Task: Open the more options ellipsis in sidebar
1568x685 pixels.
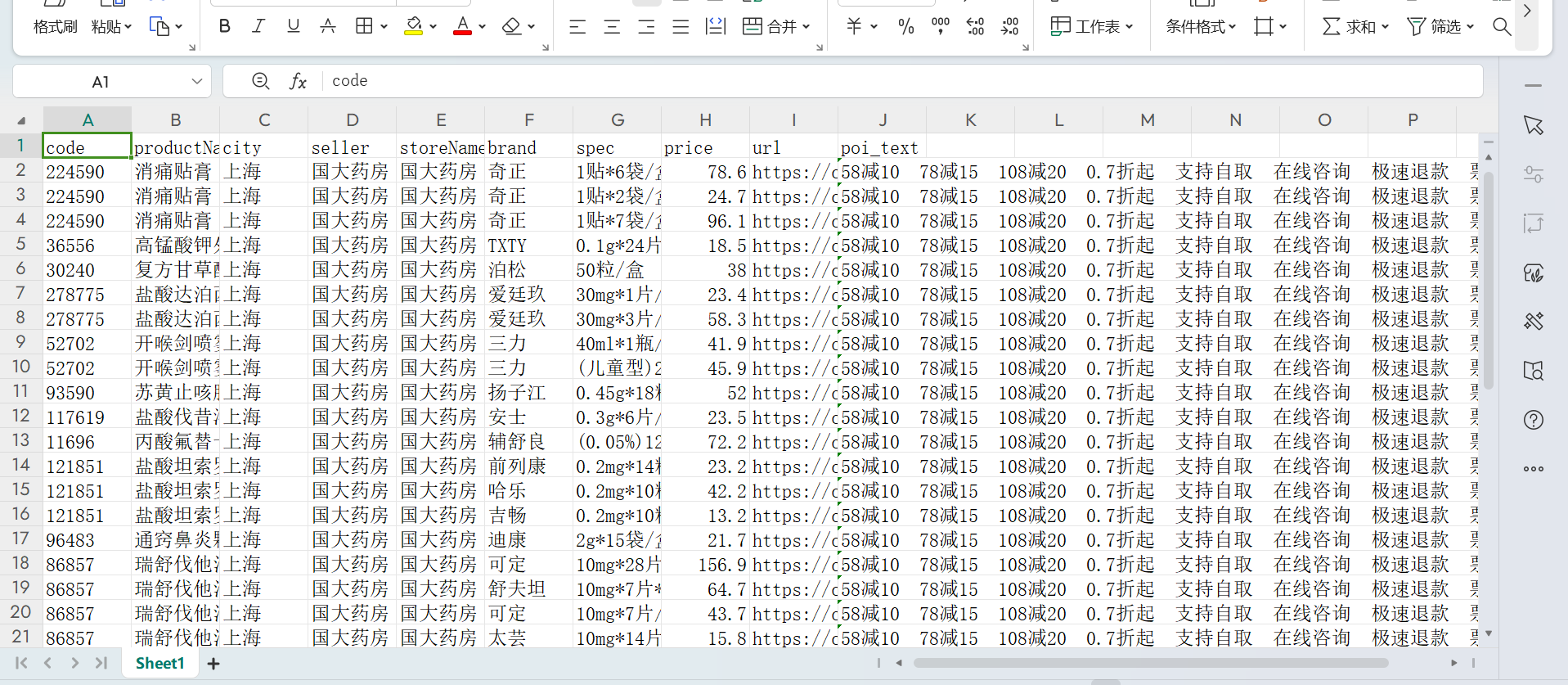Action: click(1534, 469)
